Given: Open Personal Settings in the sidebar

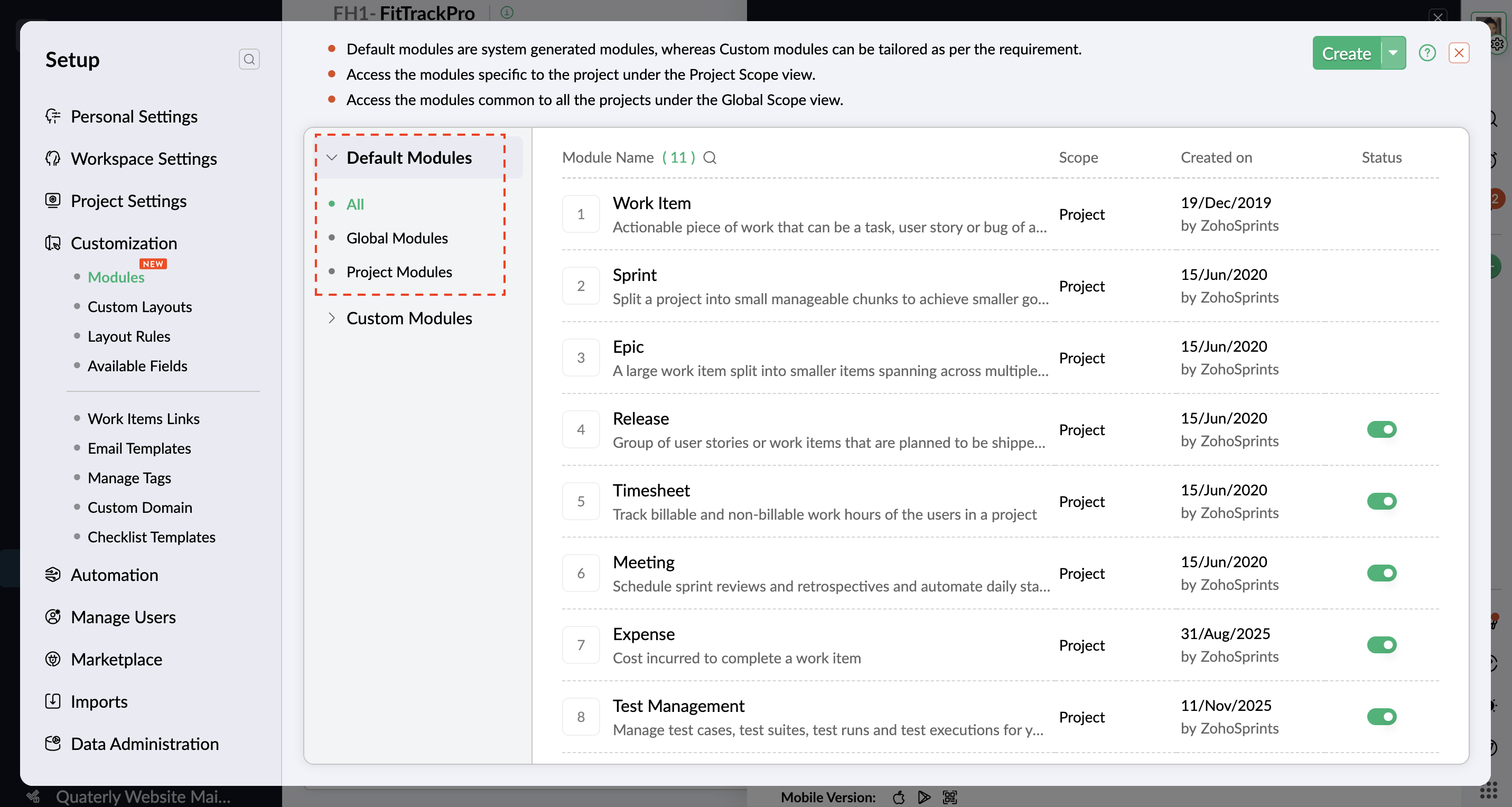Looking at the screenshot, I should pos(134,116).
